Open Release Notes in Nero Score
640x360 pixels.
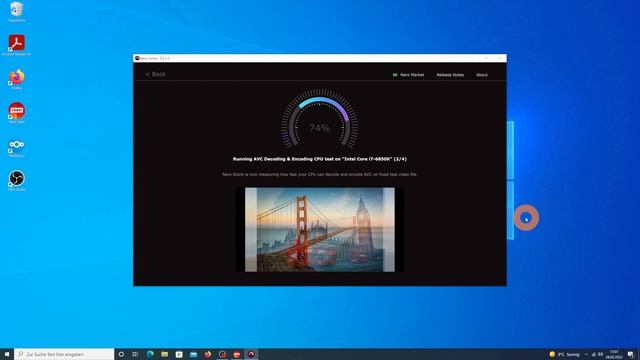point(450,75)
